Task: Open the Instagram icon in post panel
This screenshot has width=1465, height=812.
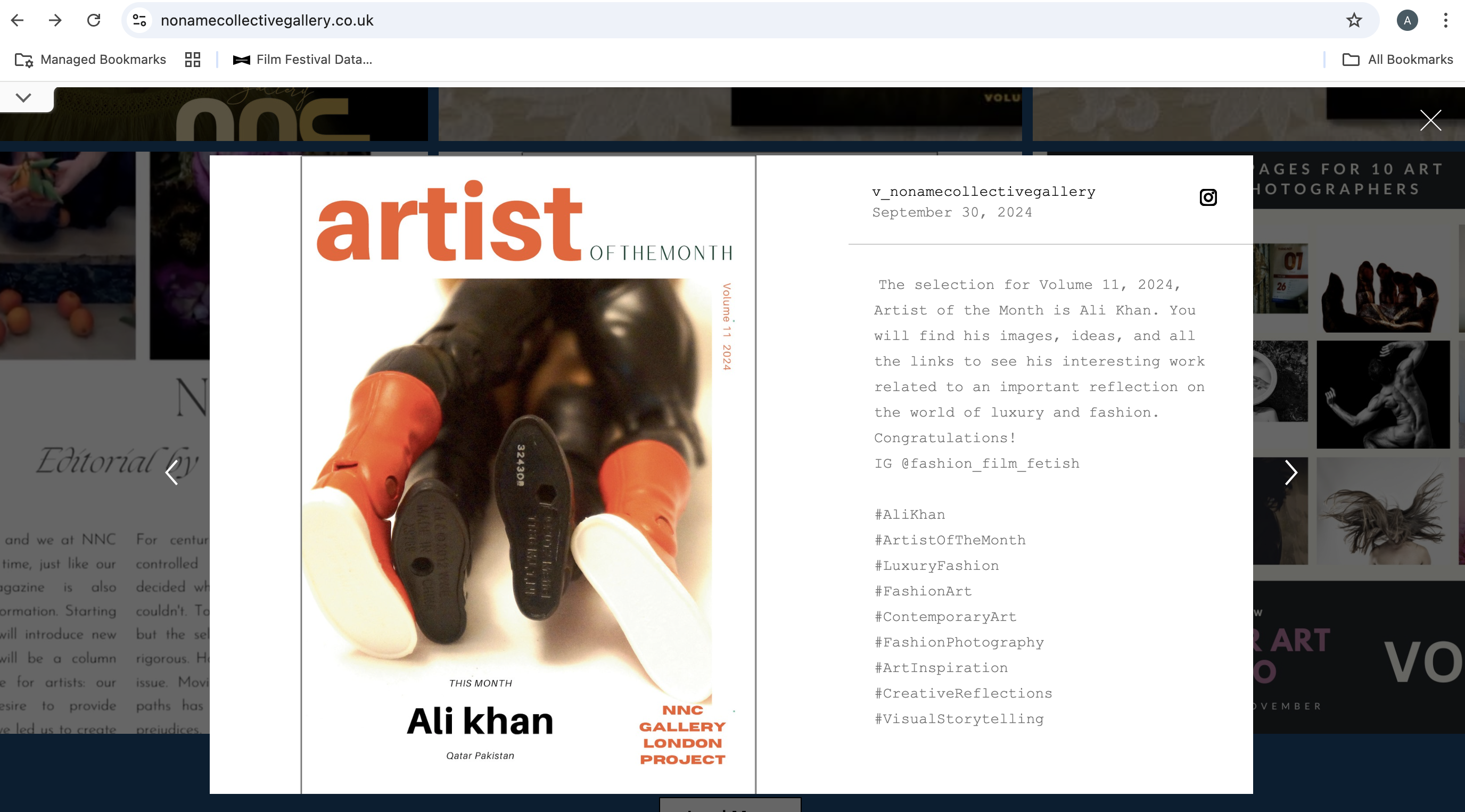Action: coord(1208,197)
